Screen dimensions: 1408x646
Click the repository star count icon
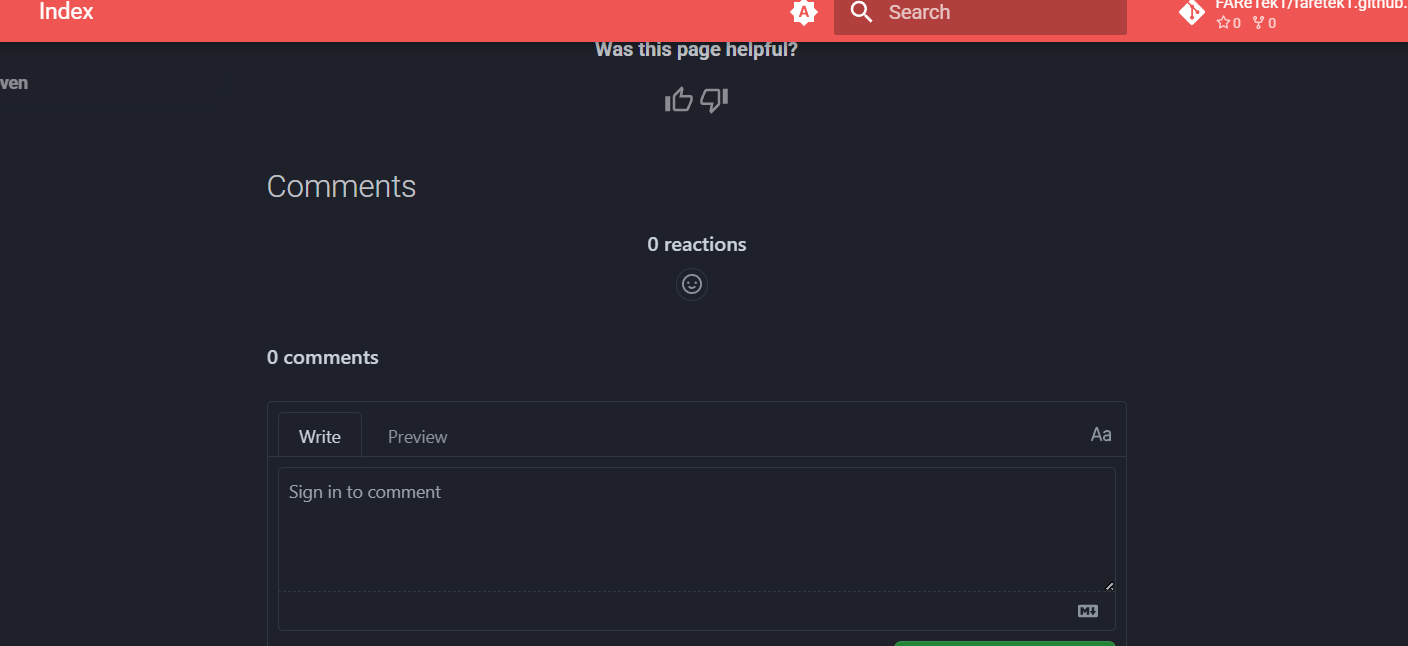click(1223, 23)
